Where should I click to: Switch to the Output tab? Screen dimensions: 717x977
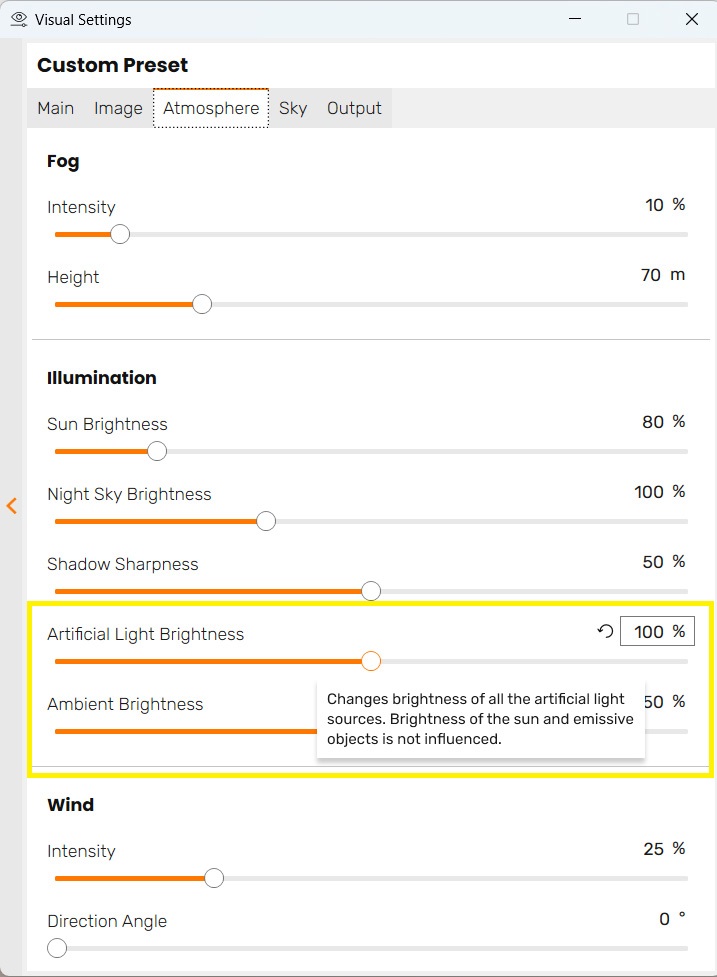[x=354, y=108]
